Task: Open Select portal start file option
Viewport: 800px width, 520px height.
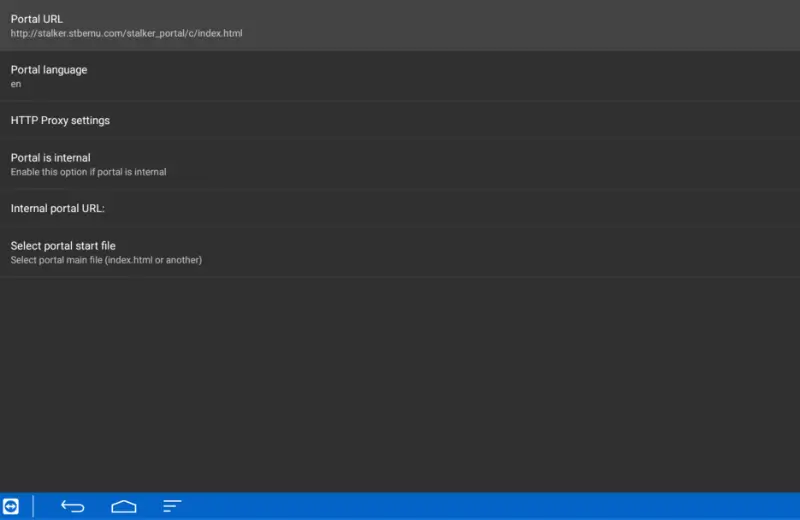Action: click(x=400, y=252)
